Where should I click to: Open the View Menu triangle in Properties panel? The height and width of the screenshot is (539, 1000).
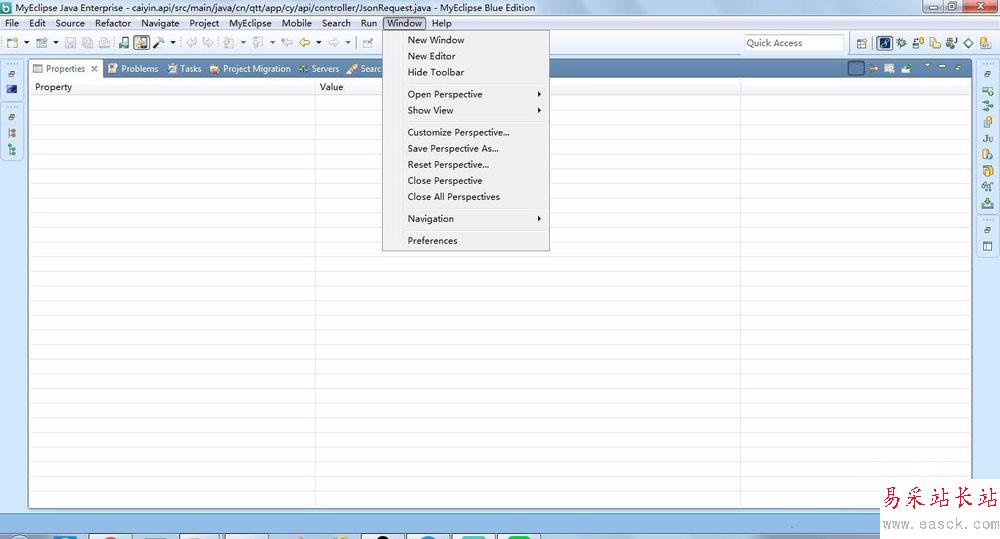tap(927, 66)
